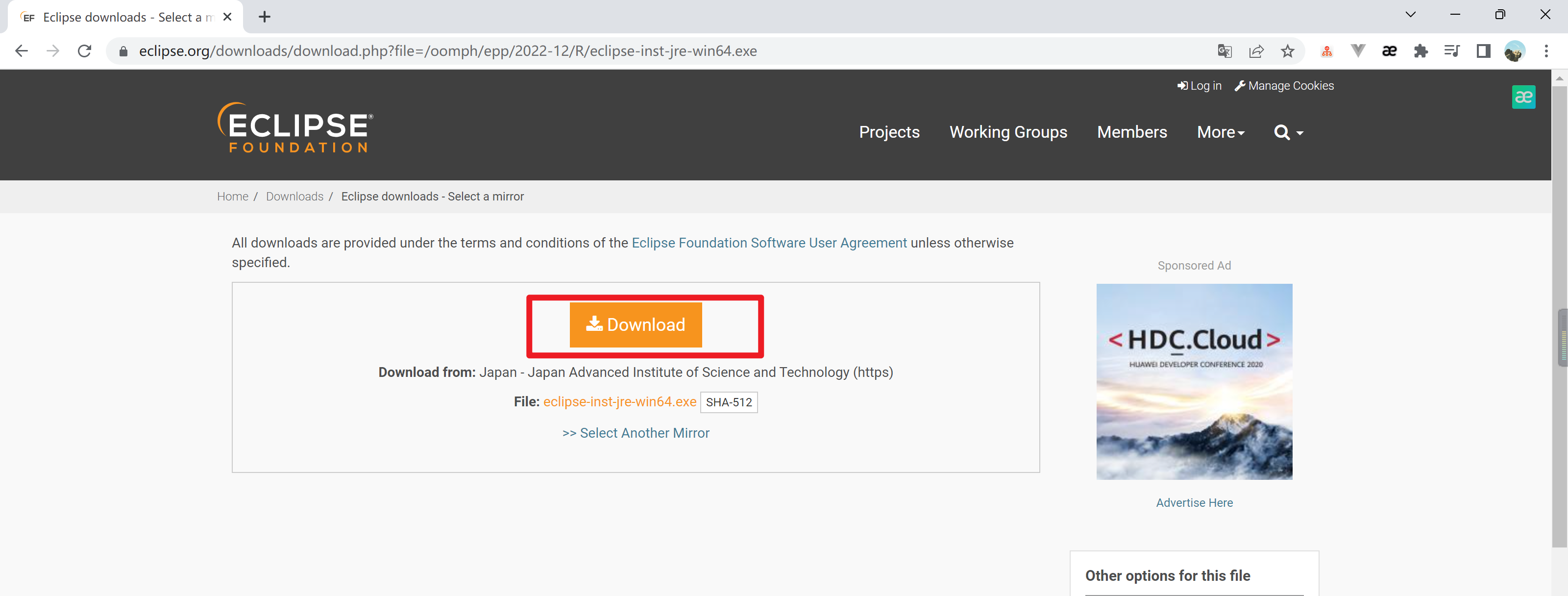Open the HDC.Cloud sponsored ad image

click(1194, 382)
